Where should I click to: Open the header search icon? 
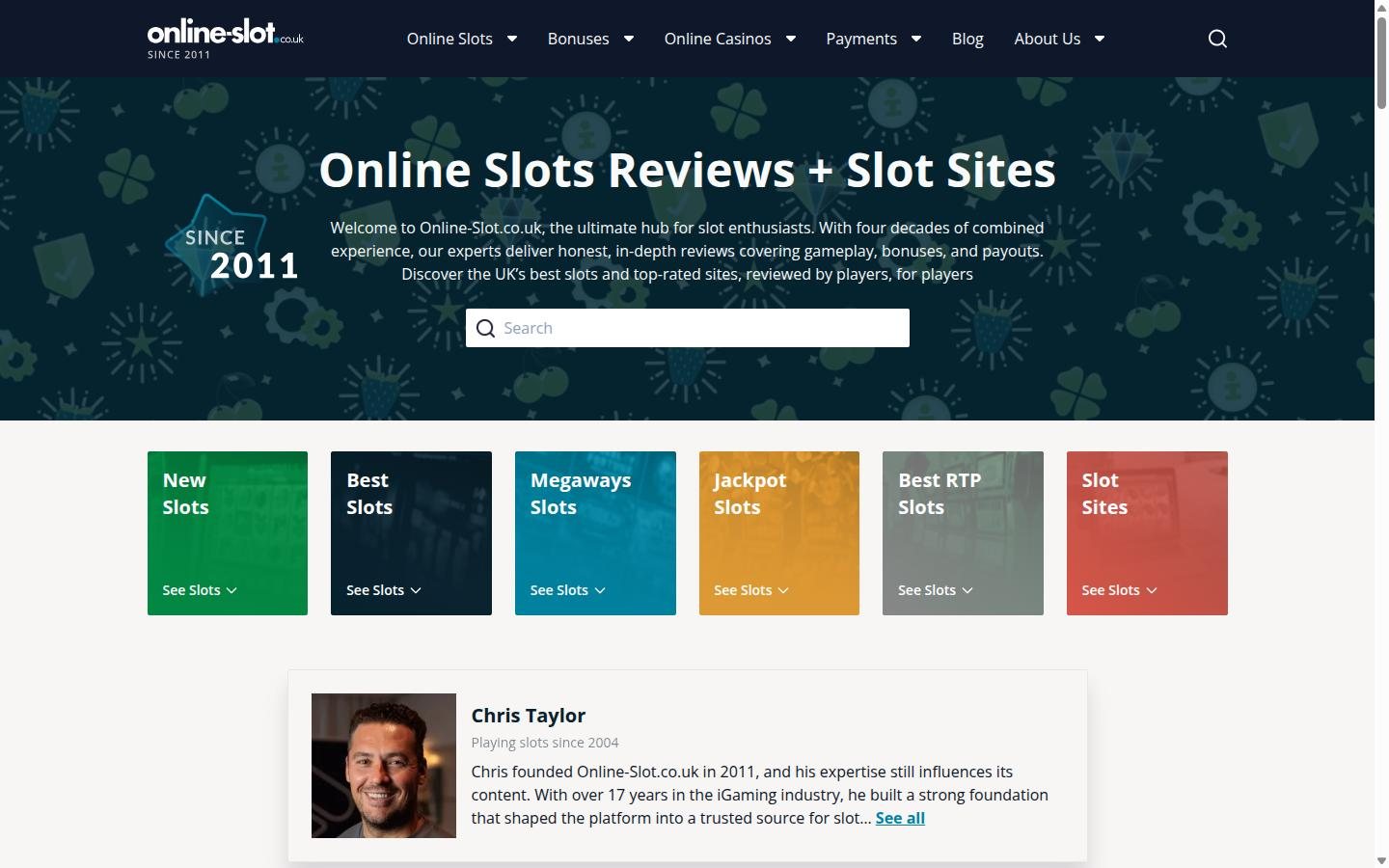[x=1217, y=39]
